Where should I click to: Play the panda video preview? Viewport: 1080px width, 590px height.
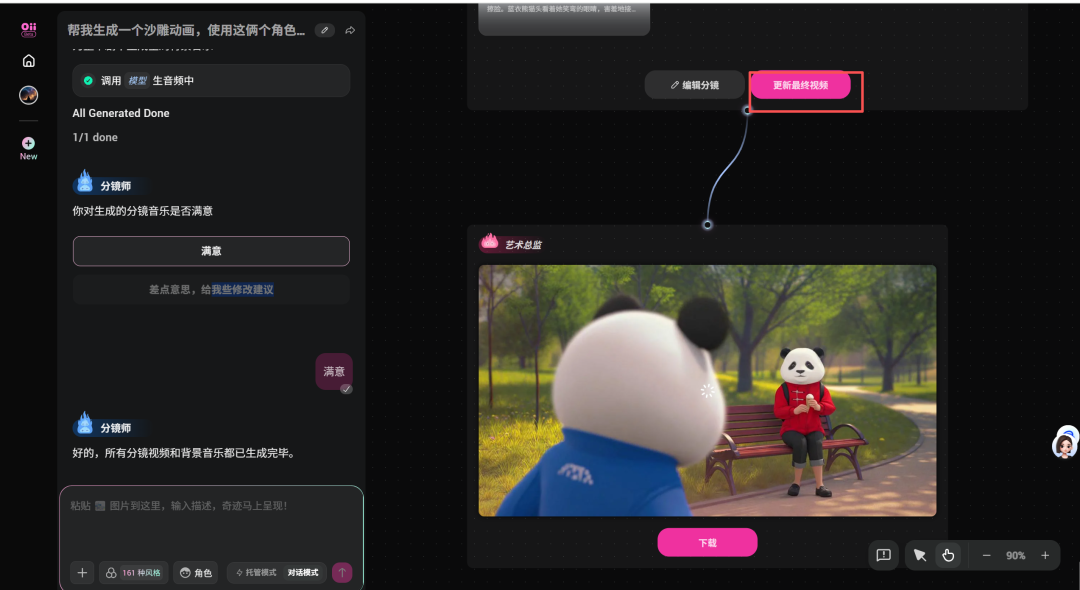tap(707, 390)
